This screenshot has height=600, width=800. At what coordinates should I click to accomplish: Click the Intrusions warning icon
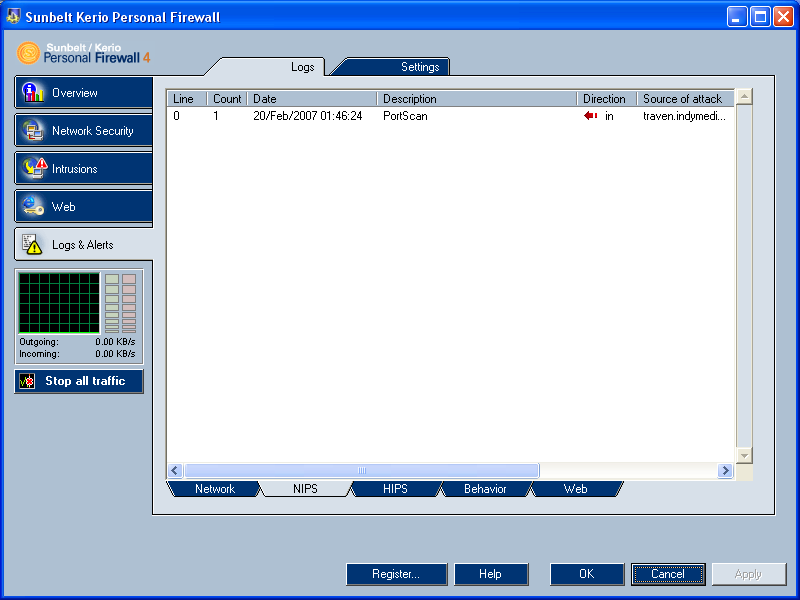[x=34, y=168]
